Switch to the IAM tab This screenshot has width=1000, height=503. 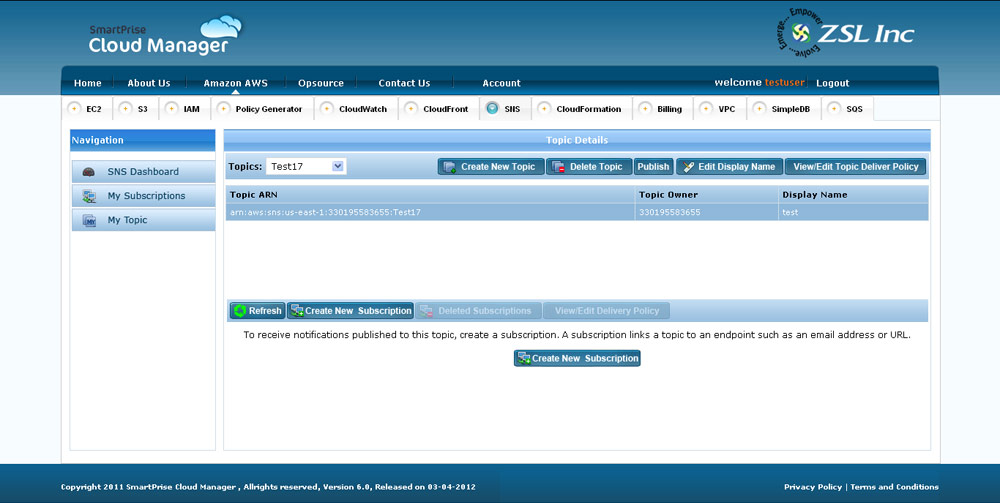[185, 109]
